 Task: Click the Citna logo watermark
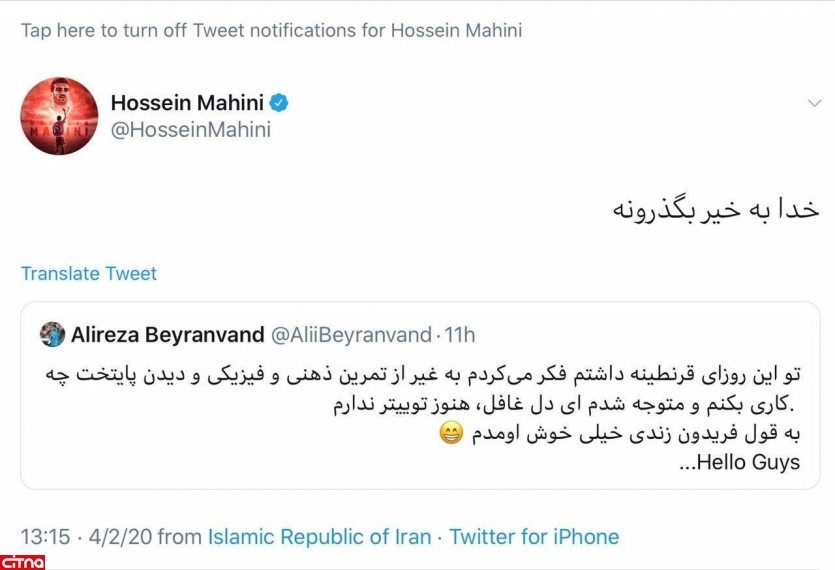point(23,560)
